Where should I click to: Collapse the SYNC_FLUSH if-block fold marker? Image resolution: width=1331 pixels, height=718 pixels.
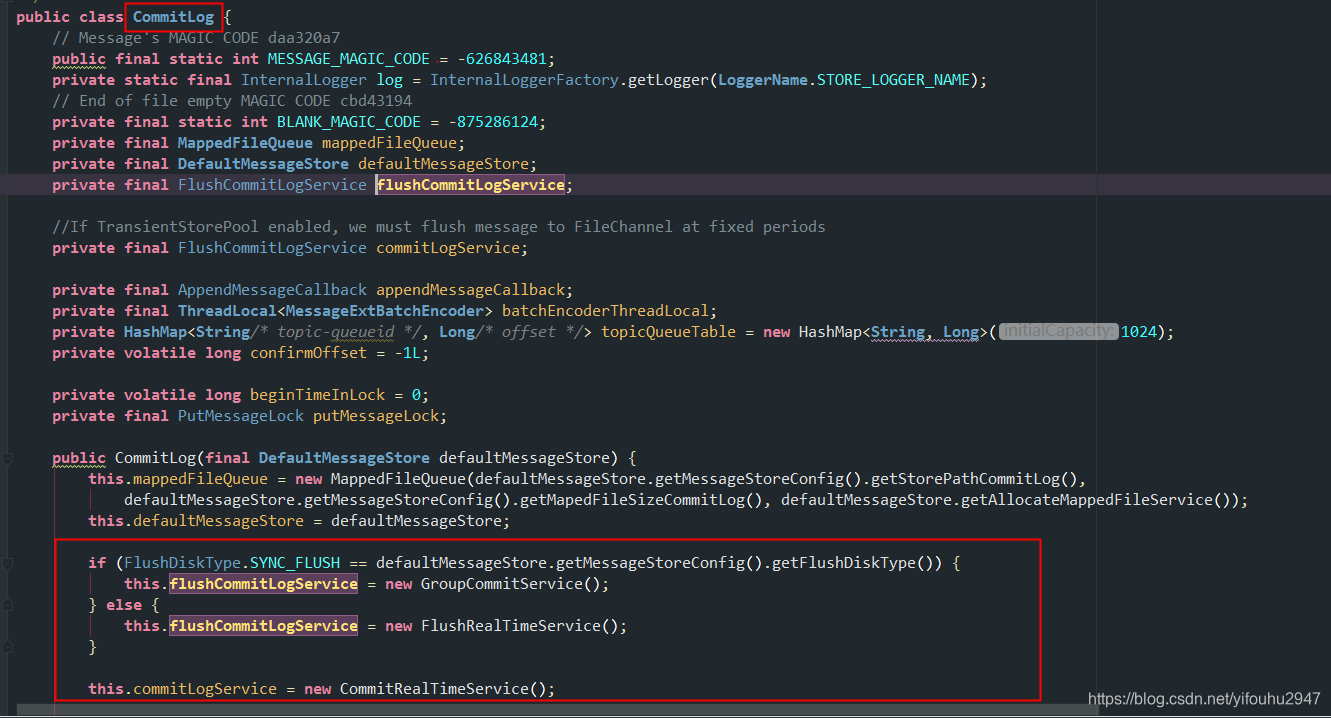7,563
